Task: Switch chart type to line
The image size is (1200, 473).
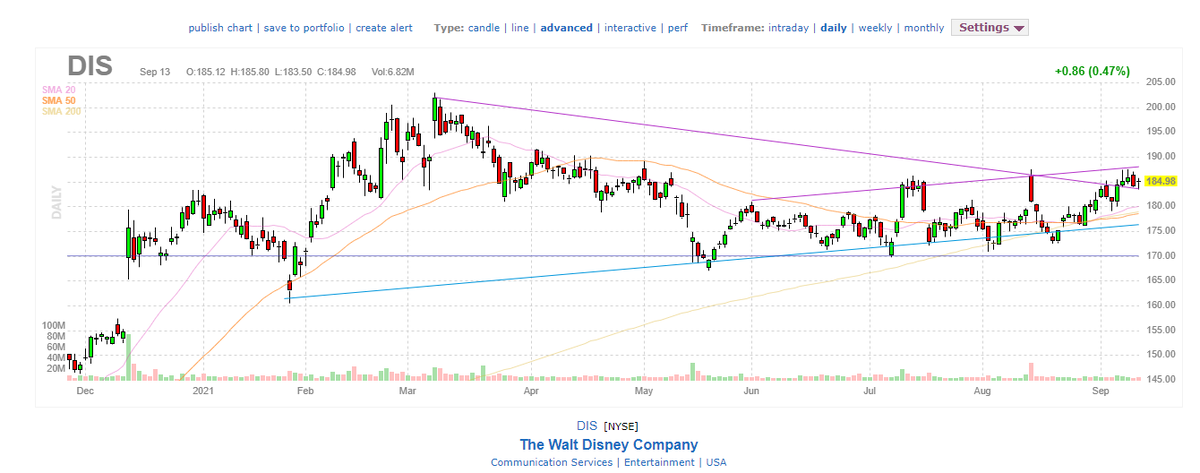Action: (520, 27)
